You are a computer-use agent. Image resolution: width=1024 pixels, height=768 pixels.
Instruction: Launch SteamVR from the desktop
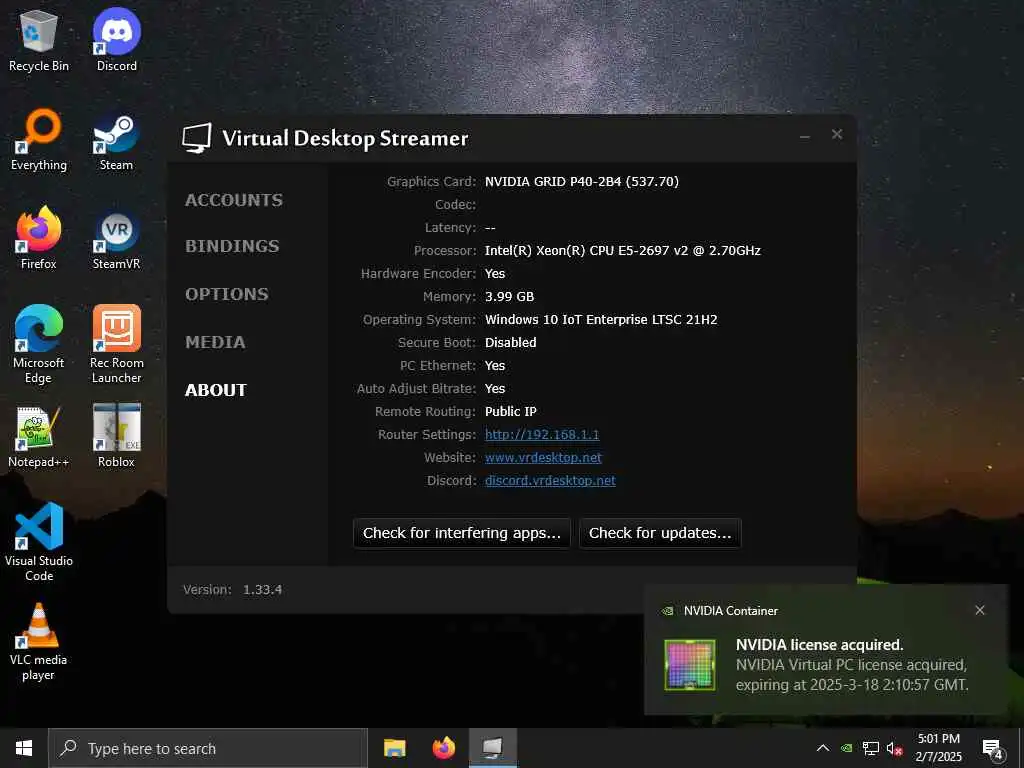[116, 238]
